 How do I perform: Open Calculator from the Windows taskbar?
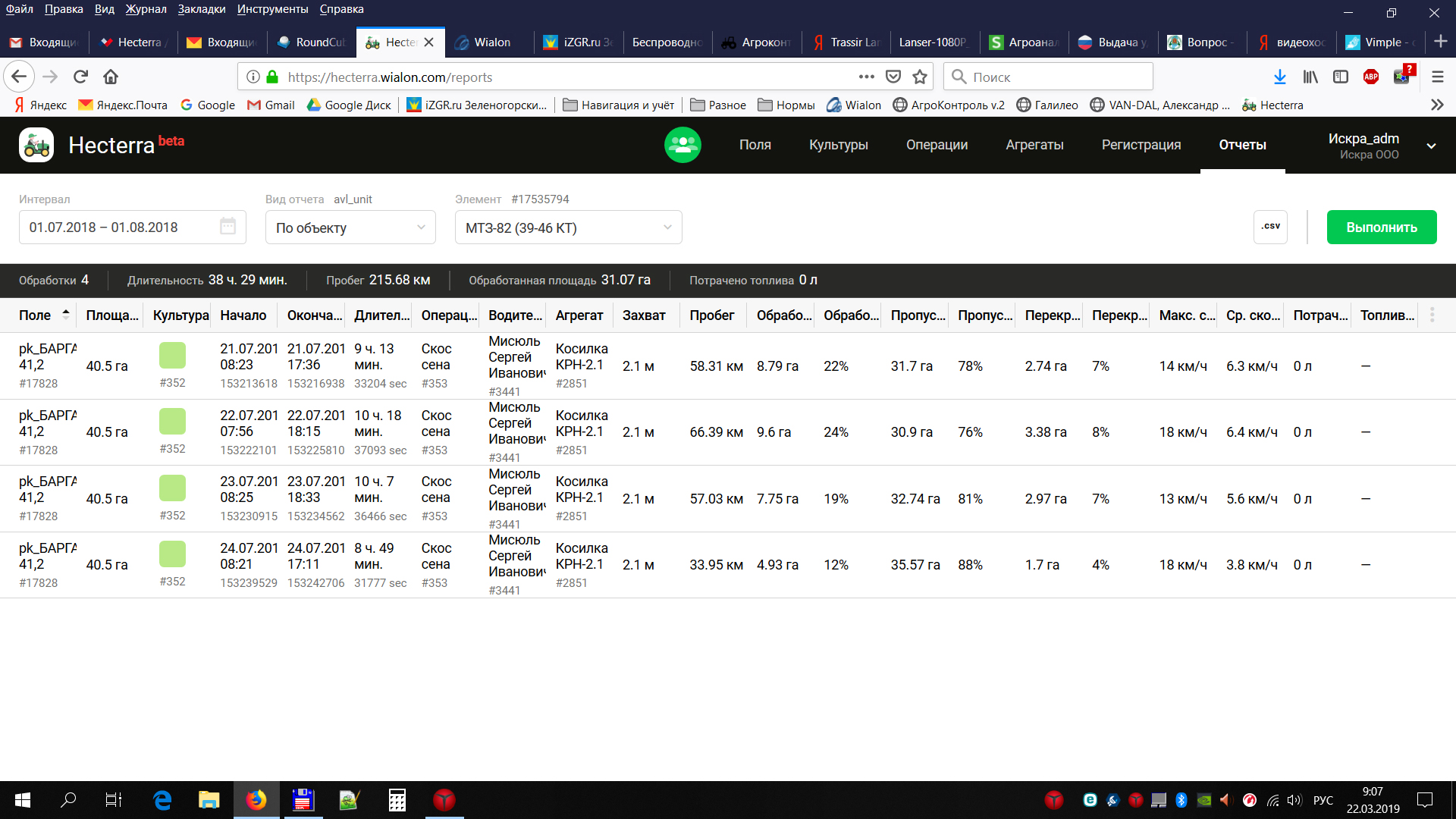click(397, 800)
